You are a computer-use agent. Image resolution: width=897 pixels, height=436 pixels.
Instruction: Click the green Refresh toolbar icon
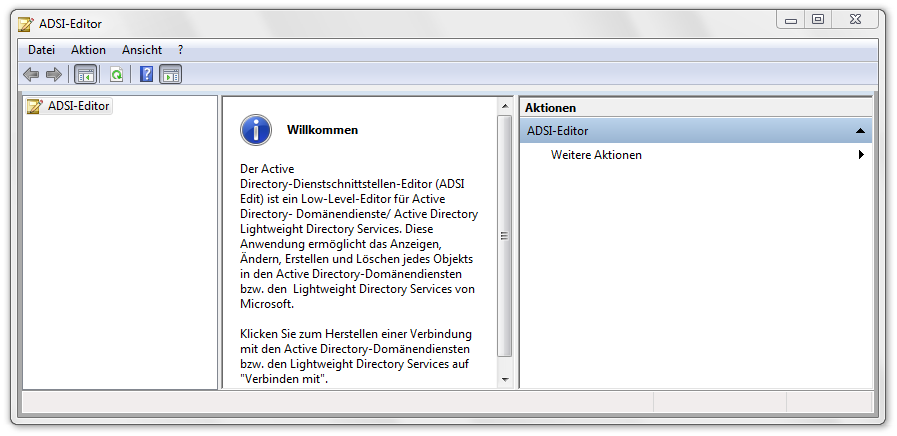click(x=117, y=74)
